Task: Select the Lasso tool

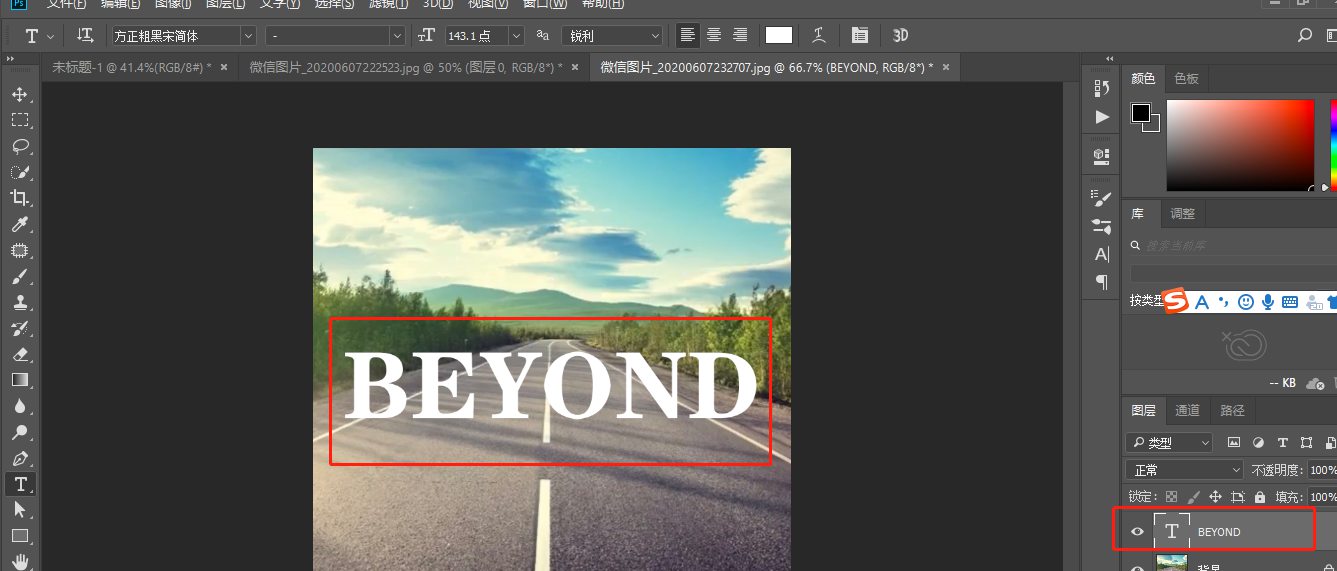Action: (19, 147)
